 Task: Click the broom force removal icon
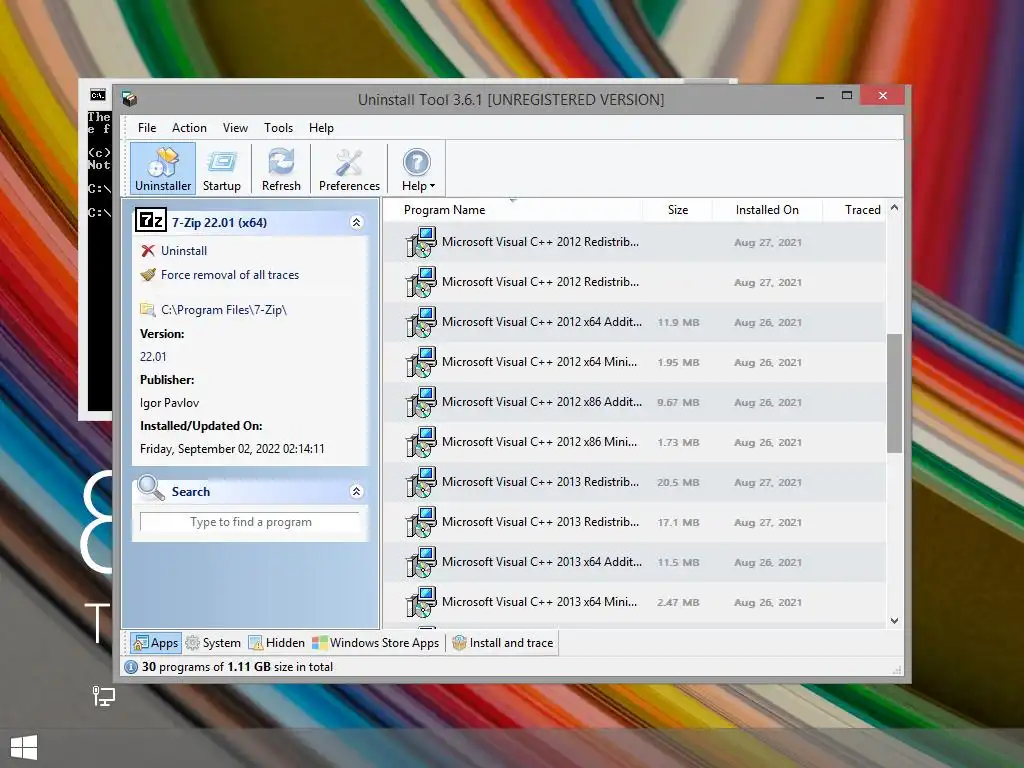(148, 275)
